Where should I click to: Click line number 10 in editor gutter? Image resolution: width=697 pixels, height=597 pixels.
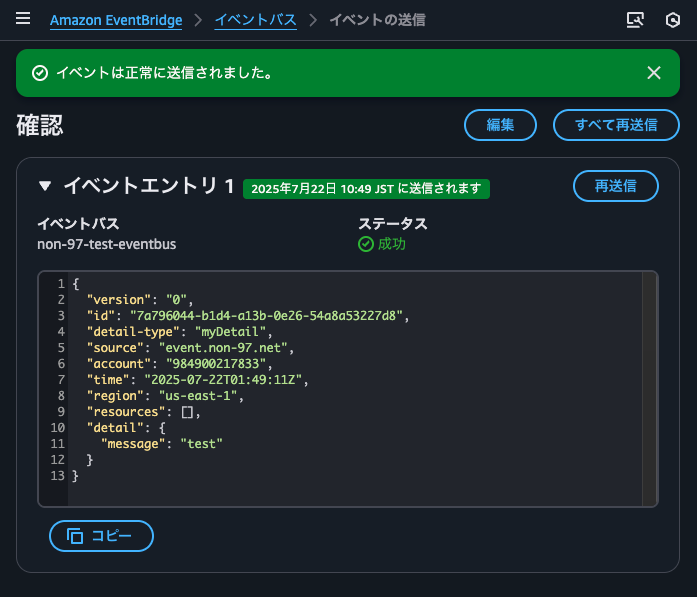tap(57, 428)
